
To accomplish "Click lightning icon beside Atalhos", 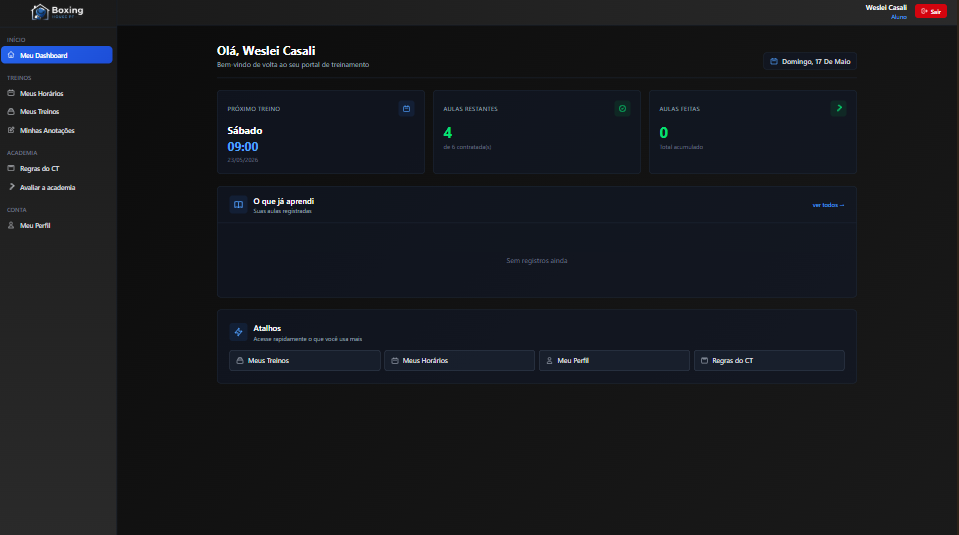I will (238, 332).
